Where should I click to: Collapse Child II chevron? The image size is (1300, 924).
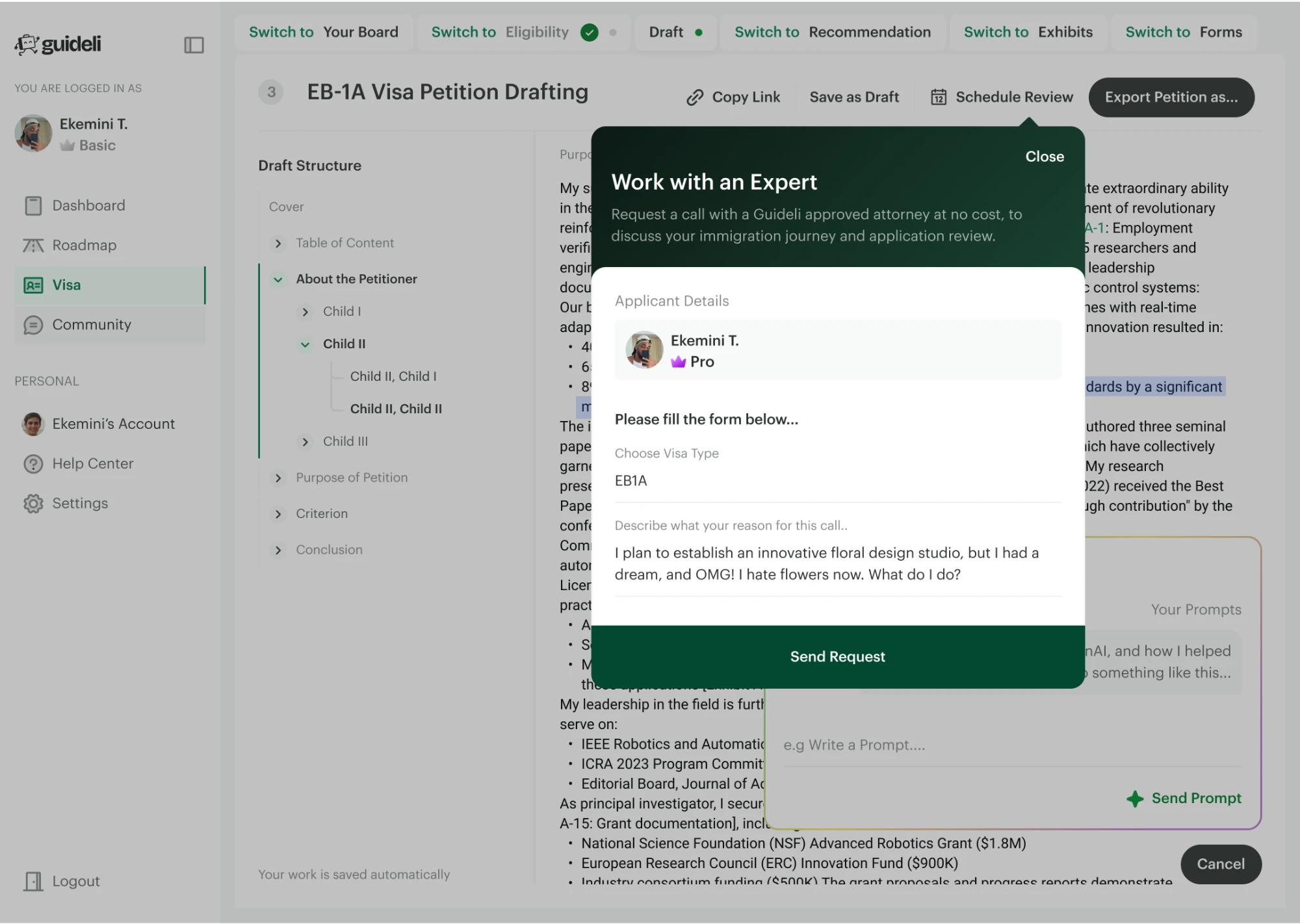click(x=305, y=344)
